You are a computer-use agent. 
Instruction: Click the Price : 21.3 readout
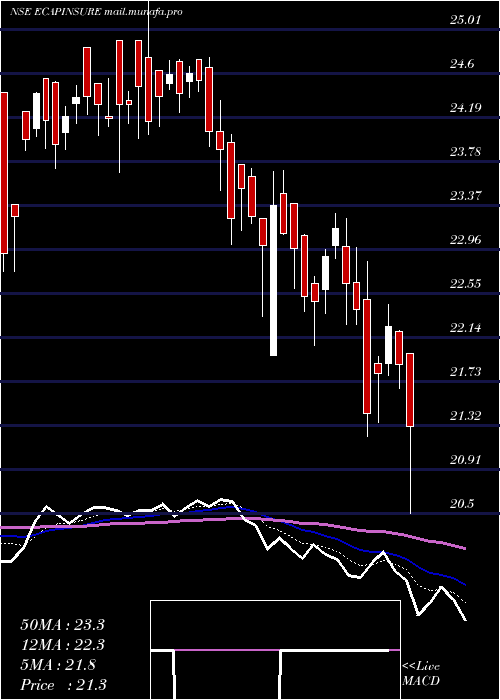pos(63,685)
